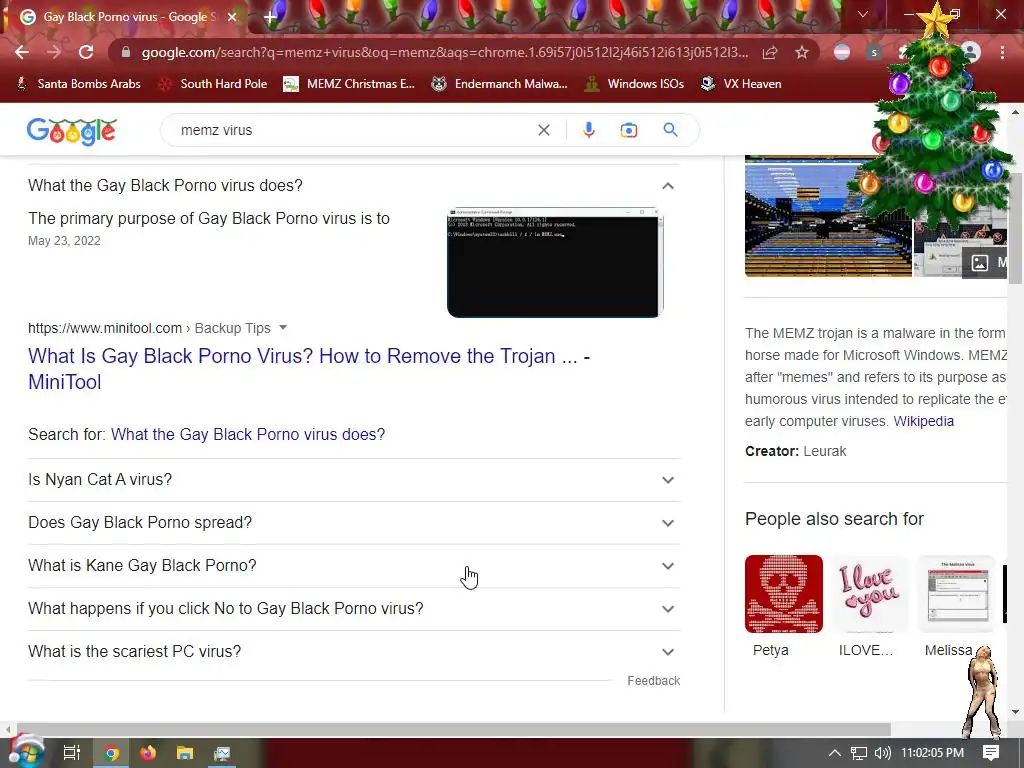Viewport: 1024px width, 768px height.
Task: Open the Wikipedia link in the knowledge panel
Action: click(923, 421)
